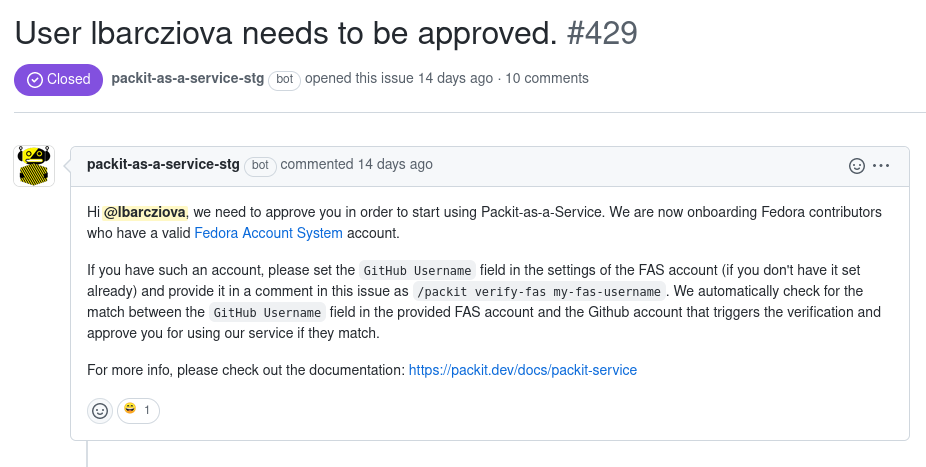The width and height of the screenshot is (926, 467).
Task: Click the "10 comments" text in the header
Action: coord(547,78)
